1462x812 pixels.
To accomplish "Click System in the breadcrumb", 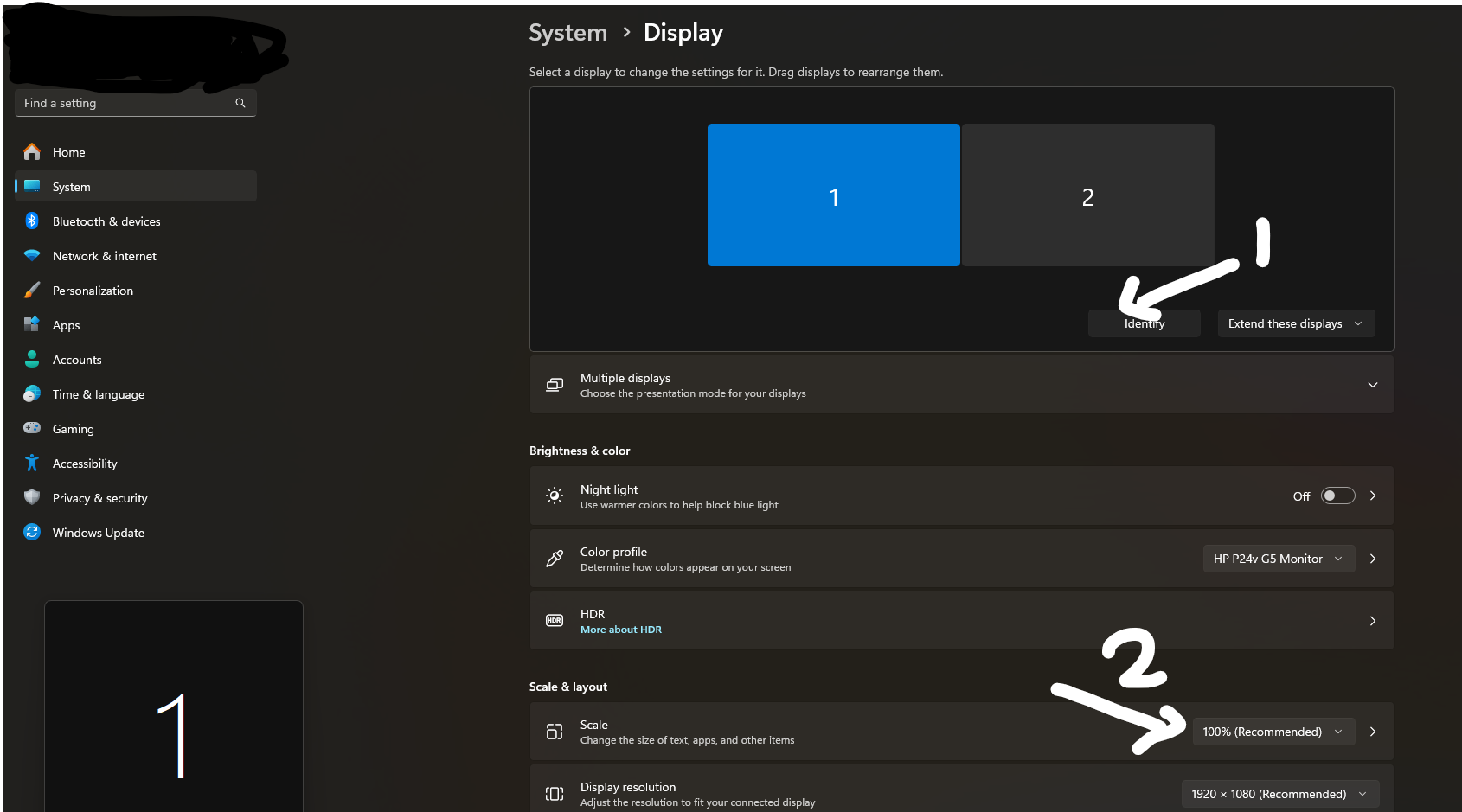I will 568,33.
